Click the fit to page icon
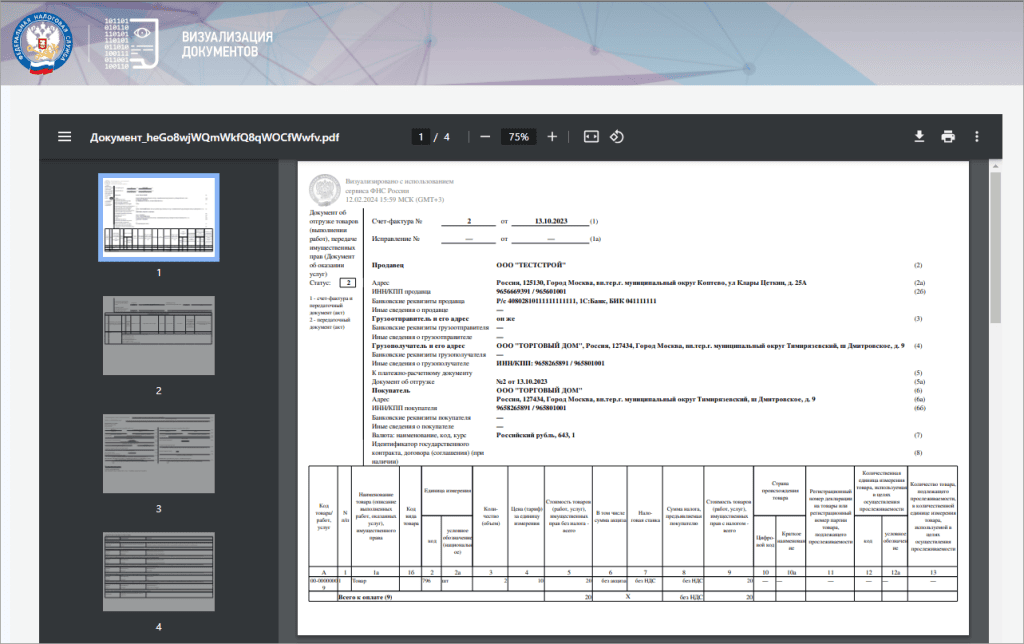The width and height of the screenshot is (1024, 644). [590, 137]
